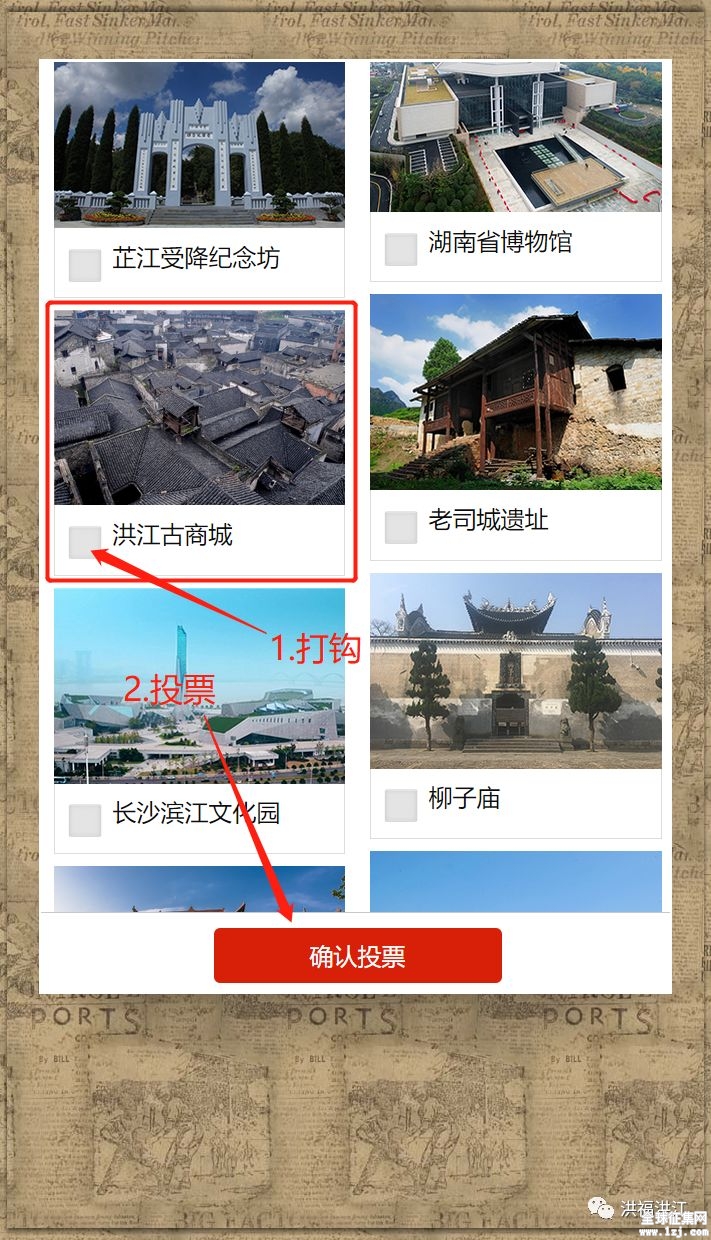This screenshot has height=1240, width=711.
Task: Click the 长沙滨江文化园 label text
Action: (196, 813)
